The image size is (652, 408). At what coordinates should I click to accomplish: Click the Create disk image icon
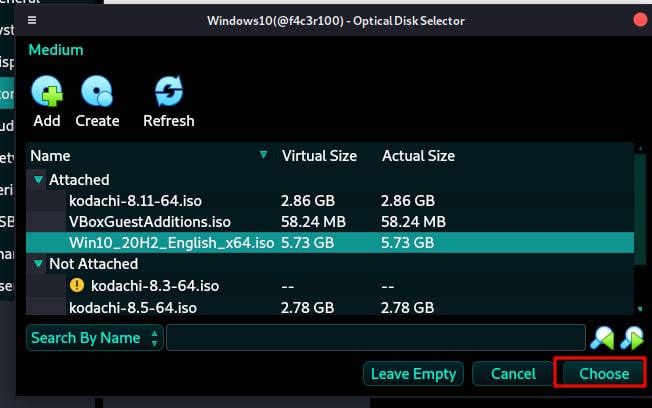97,93
